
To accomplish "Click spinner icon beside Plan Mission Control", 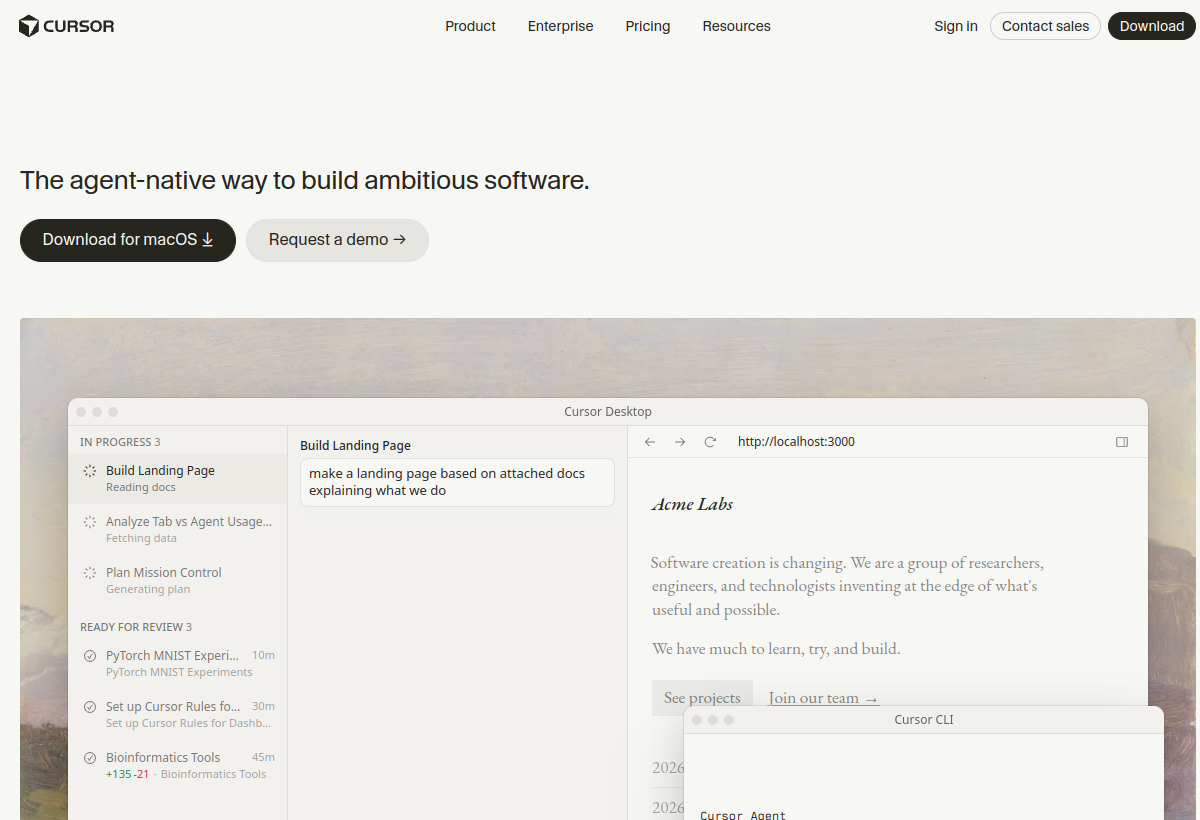I will [x=89, y=573].
